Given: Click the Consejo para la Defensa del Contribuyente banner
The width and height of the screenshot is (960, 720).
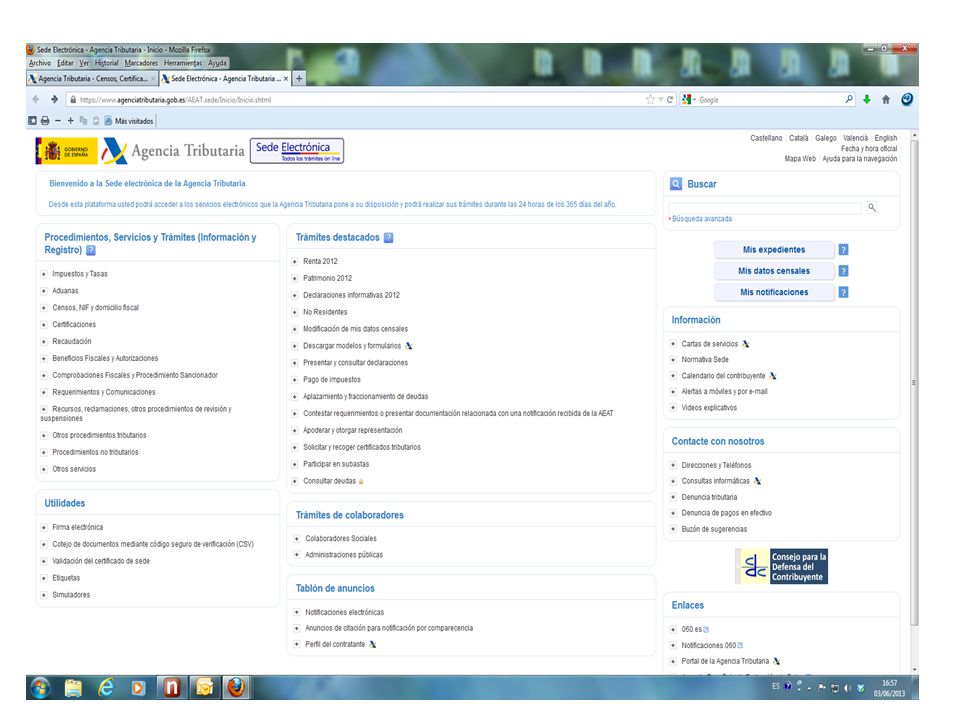Looking at the screenshot, I should point(782,566).
